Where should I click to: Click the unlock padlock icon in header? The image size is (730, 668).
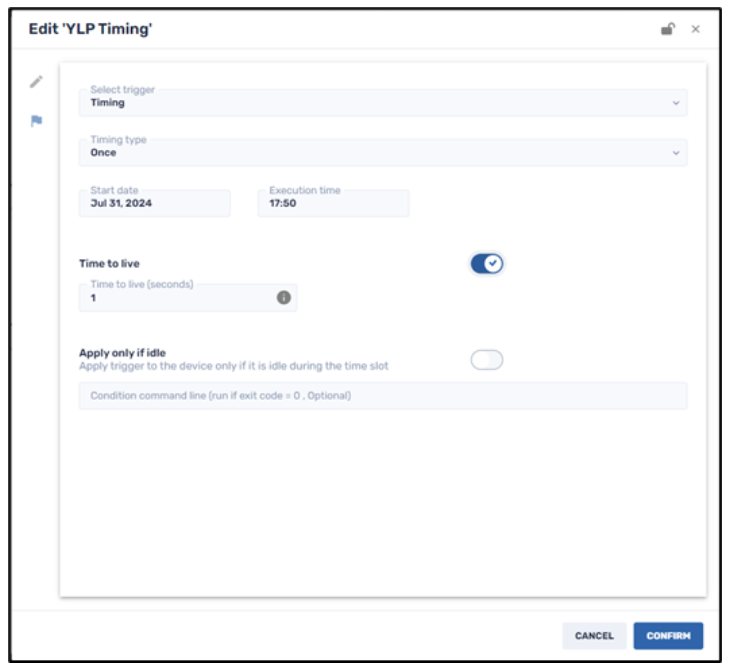click(667, 30)
